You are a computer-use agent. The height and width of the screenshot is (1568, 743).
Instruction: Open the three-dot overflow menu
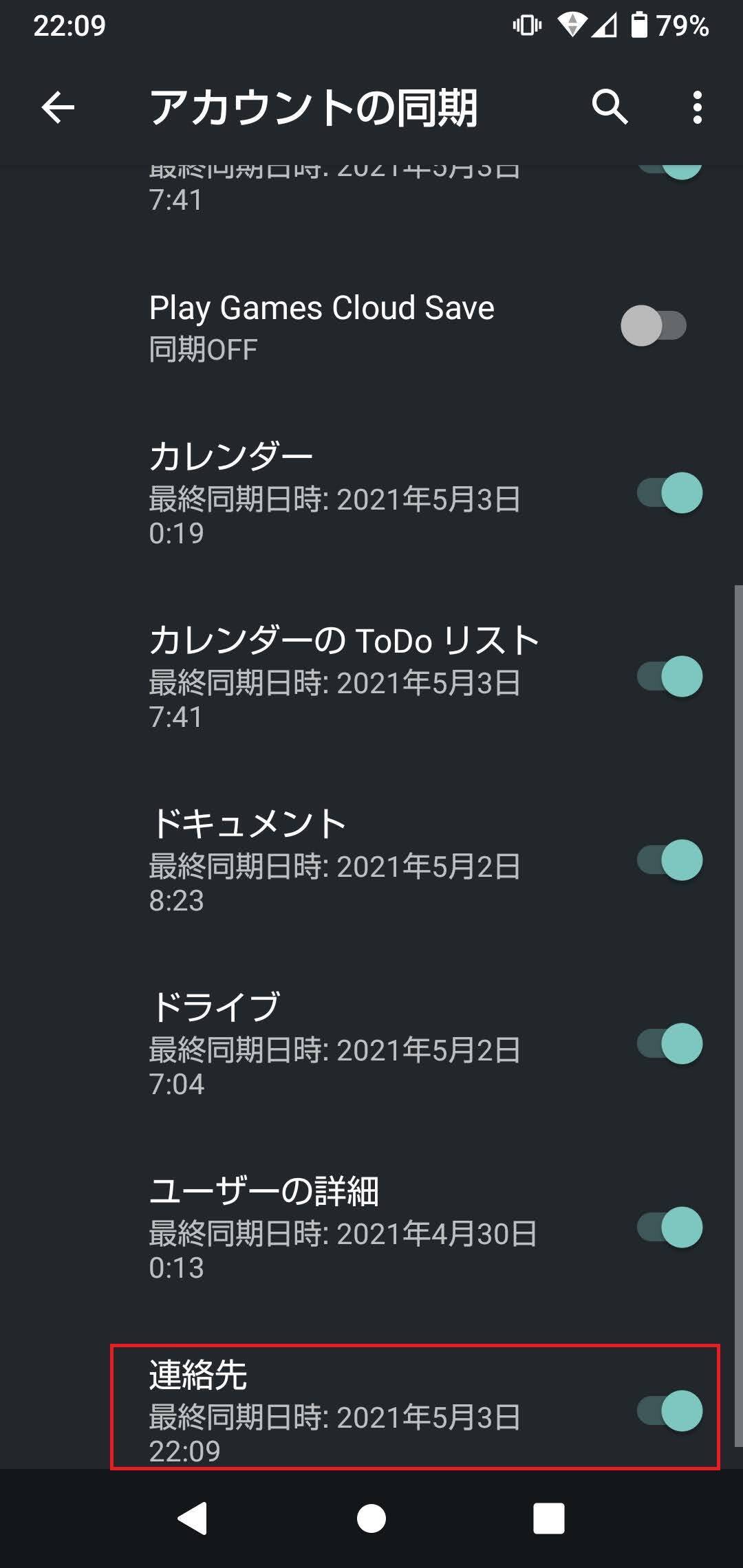click(x=697, y=107)
